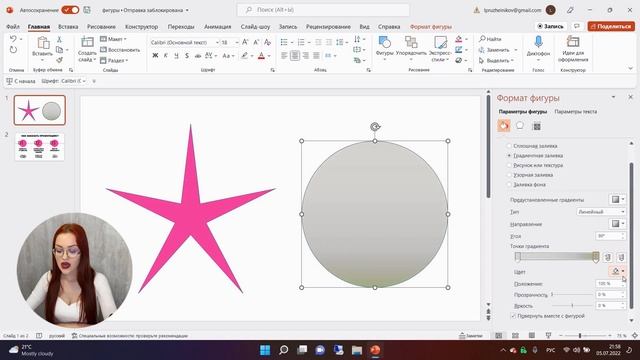640x360 pixels.
Task: Select Fill and Line pane icon
Action: coord(504,126)
